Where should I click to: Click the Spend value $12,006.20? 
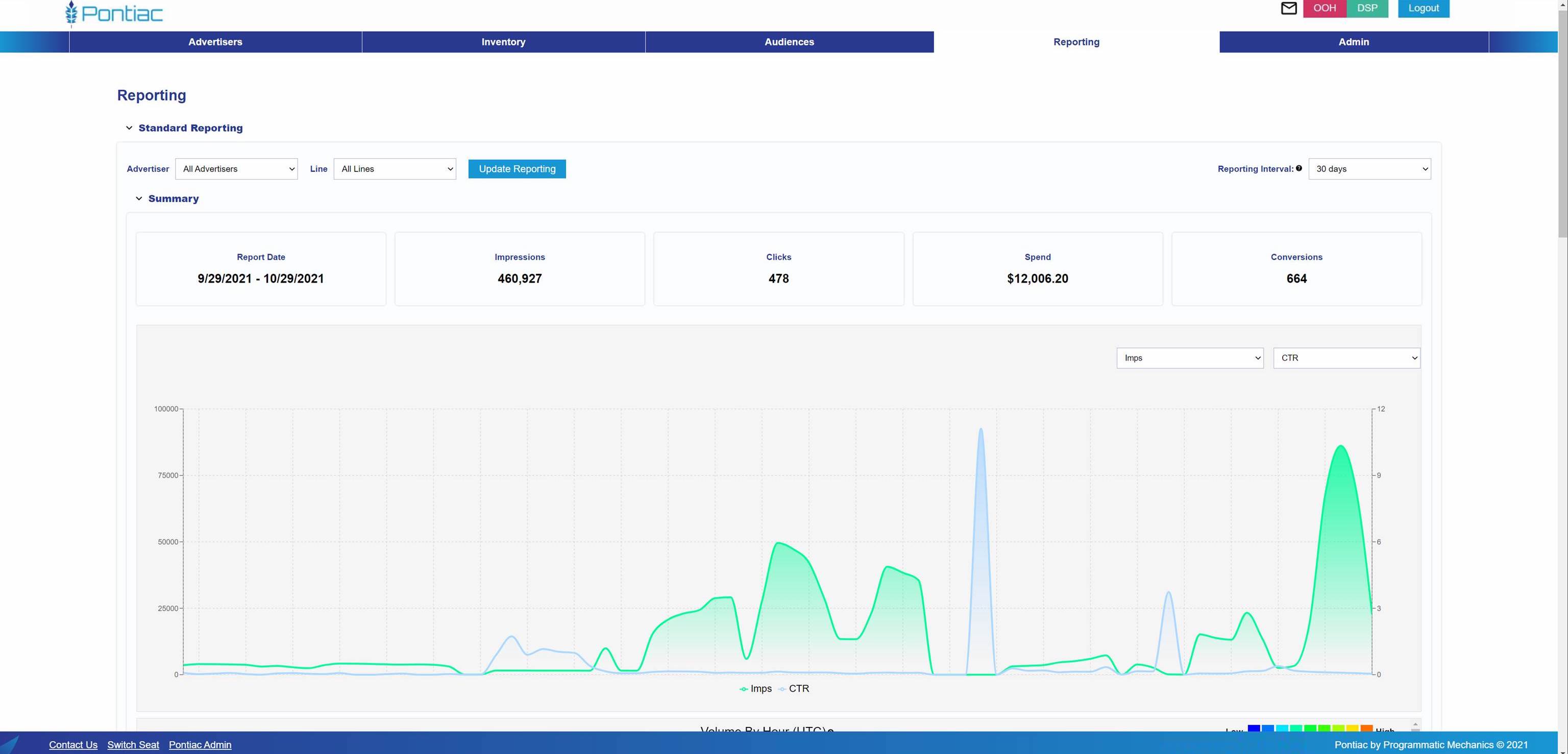[x=1037, y=279]
